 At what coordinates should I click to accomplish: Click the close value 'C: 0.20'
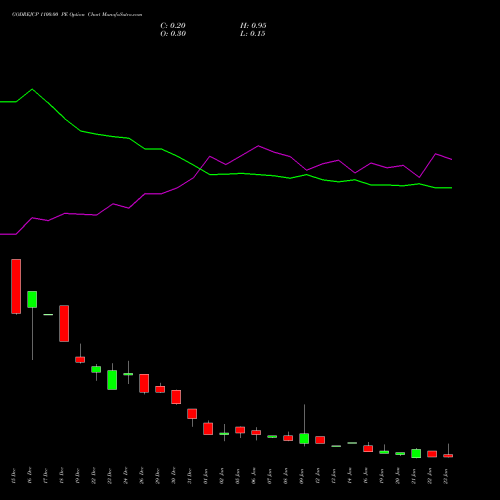(x=173, y=26)
